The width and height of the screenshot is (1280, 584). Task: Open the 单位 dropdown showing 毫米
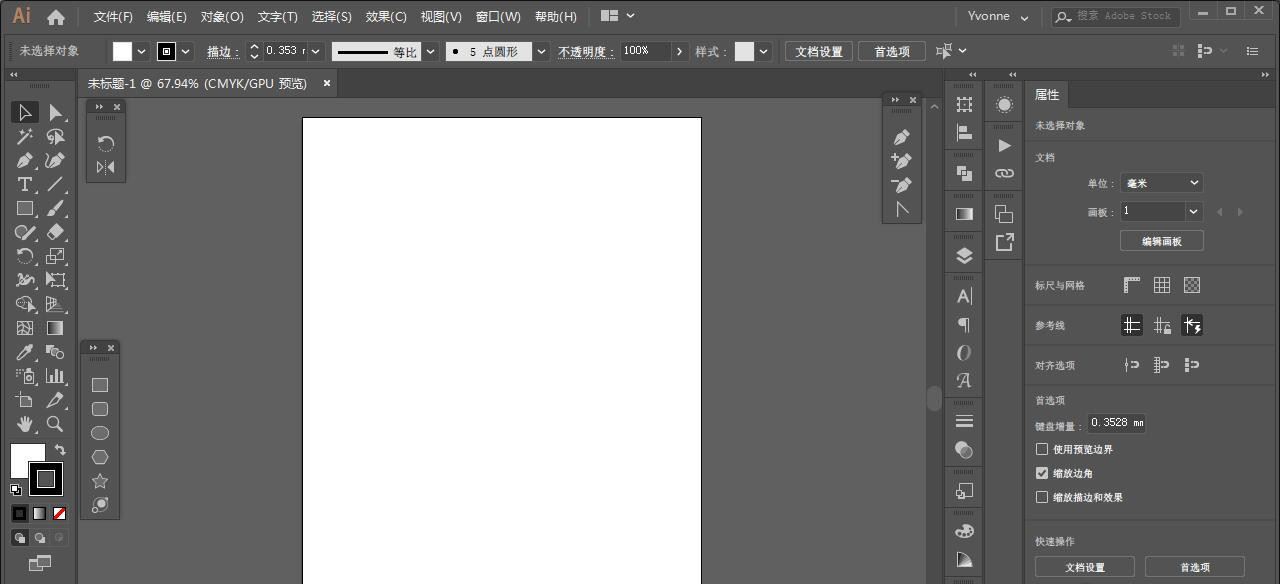tap(1161, 182)
